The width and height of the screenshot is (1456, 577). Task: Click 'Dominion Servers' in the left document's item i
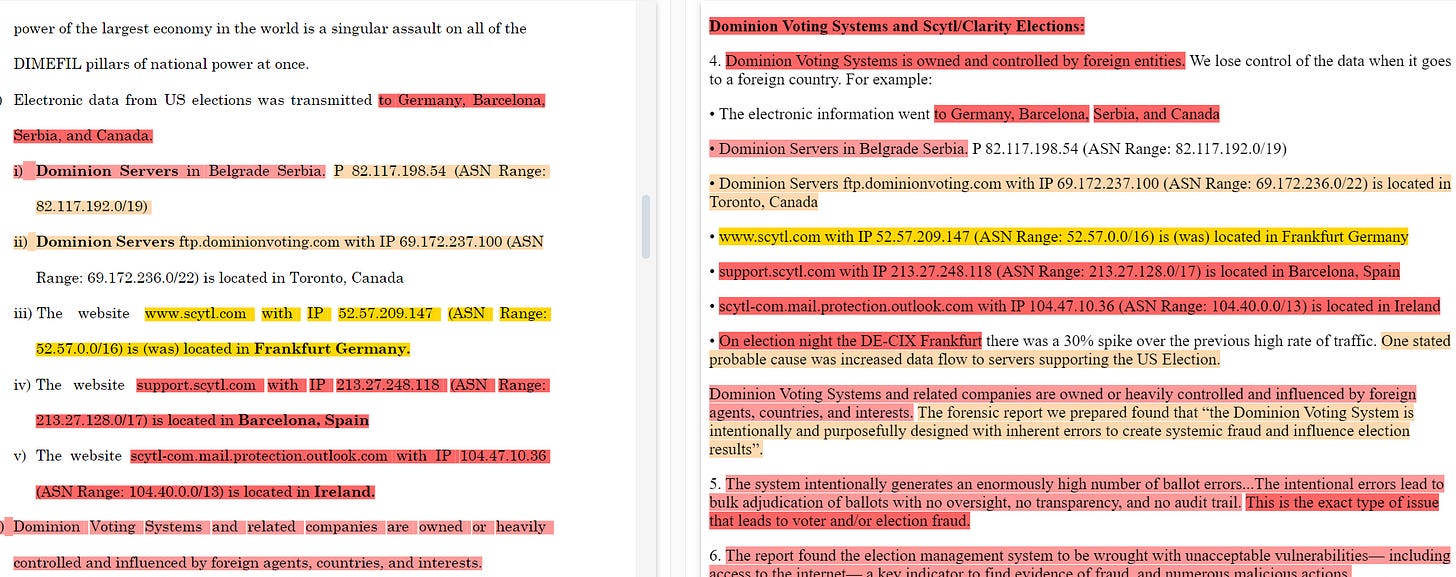(x=107, y=171)
